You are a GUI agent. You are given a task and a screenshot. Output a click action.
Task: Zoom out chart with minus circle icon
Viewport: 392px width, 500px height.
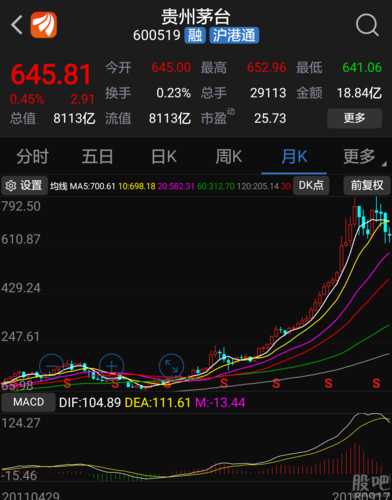coord(51,366)
